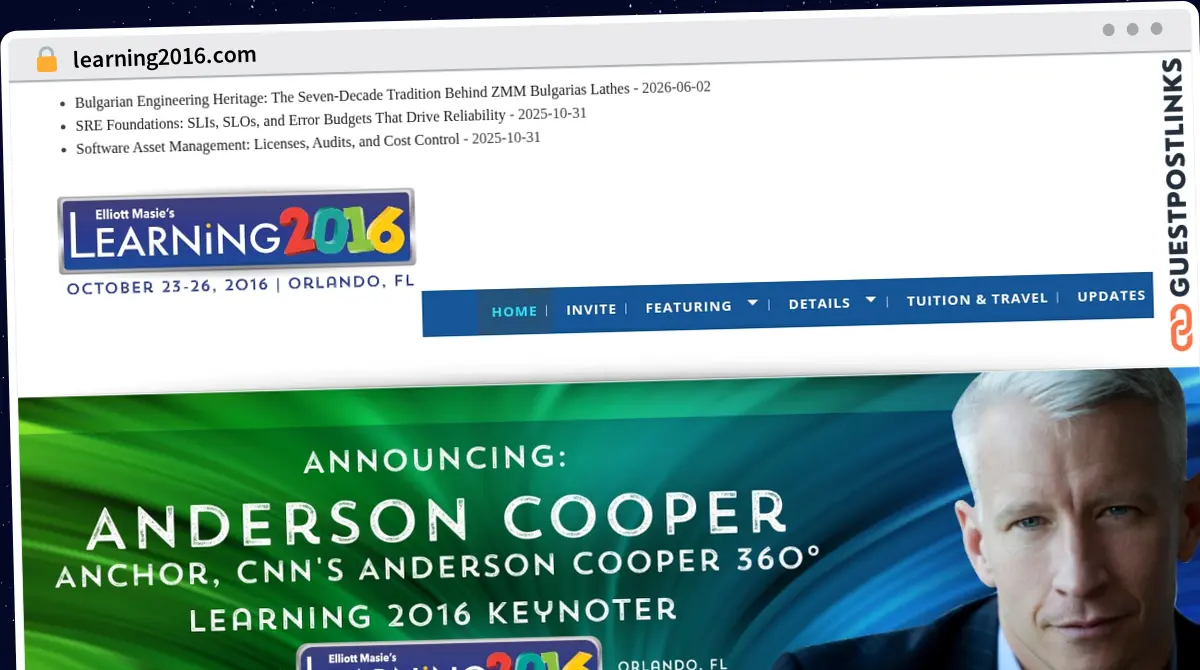Viewport: 1200px width, 670px height.
Task: Open the TUITION & TRAVEL menu item
Action: click(977, 298)
